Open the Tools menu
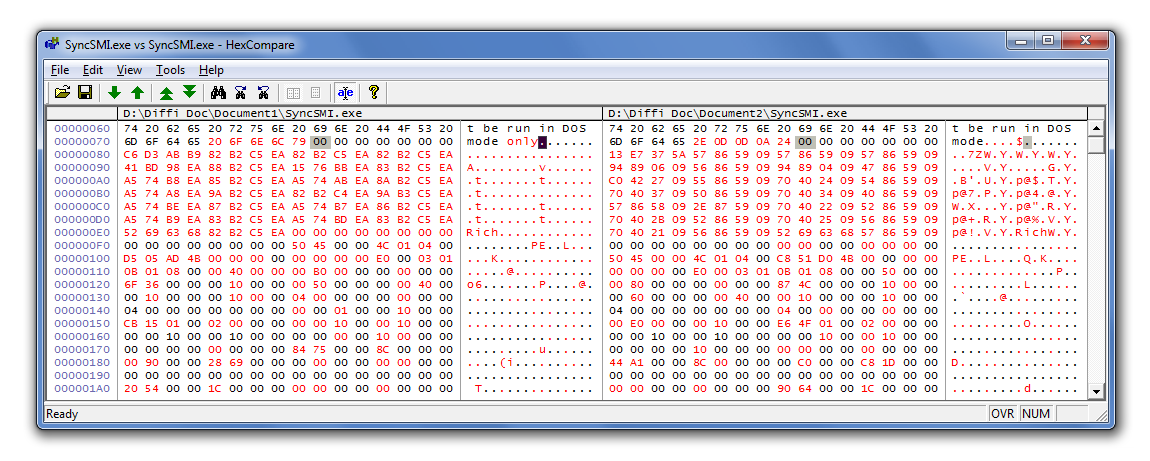 coord(170,70)
